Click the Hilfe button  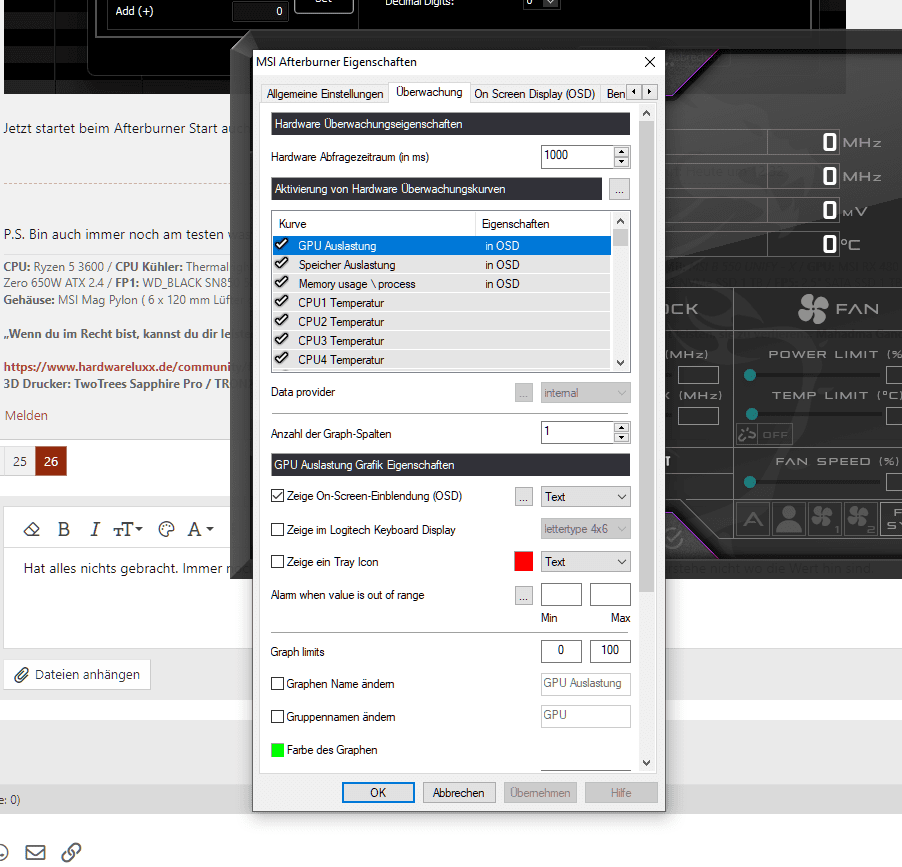[621, 793]
